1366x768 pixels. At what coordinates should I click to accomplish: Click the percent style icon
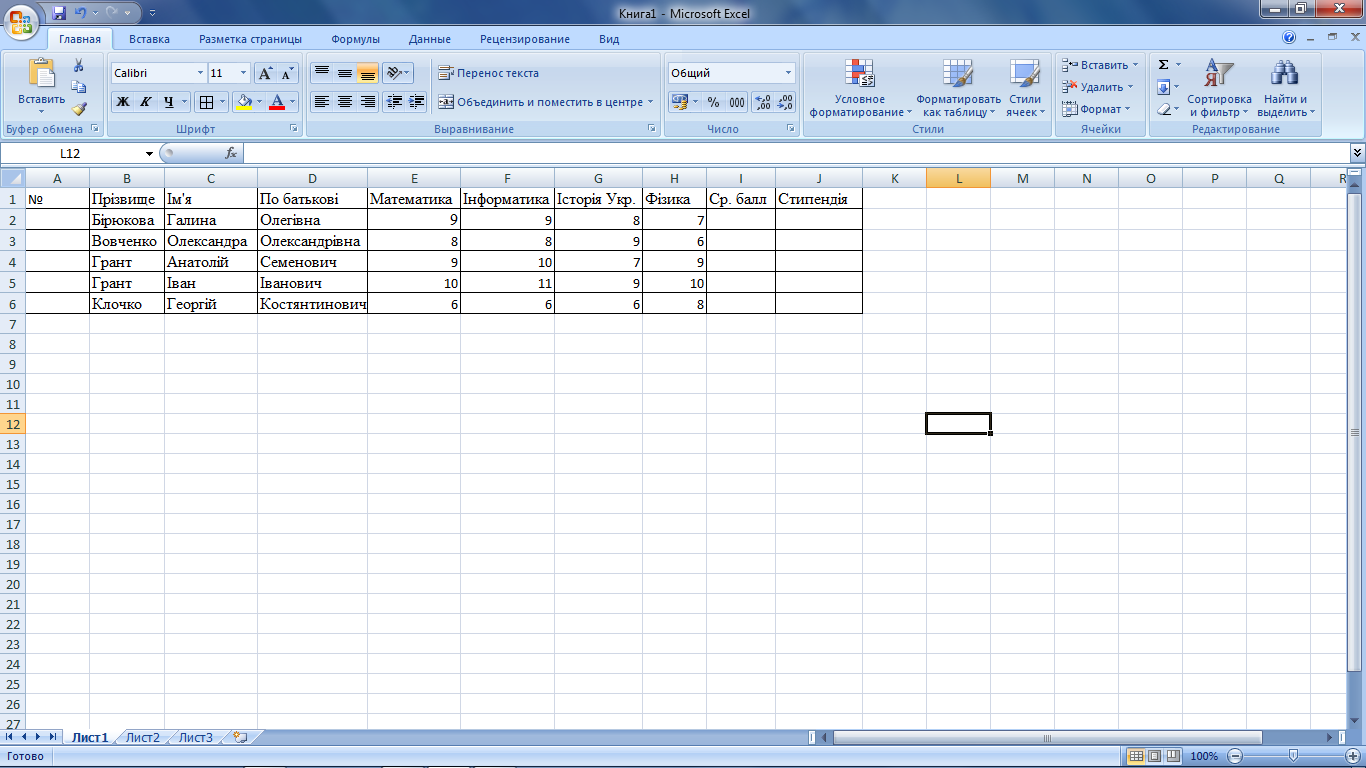713,102
